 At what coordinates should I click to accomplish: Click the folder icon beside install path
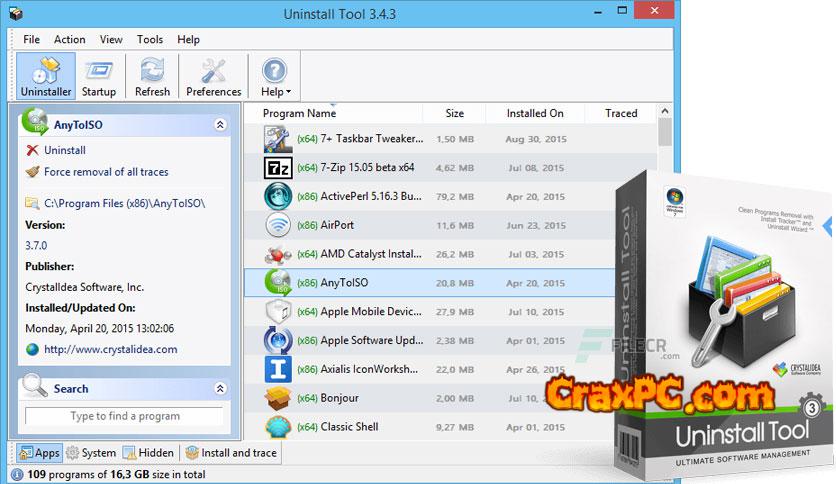[x=33, y=203]
